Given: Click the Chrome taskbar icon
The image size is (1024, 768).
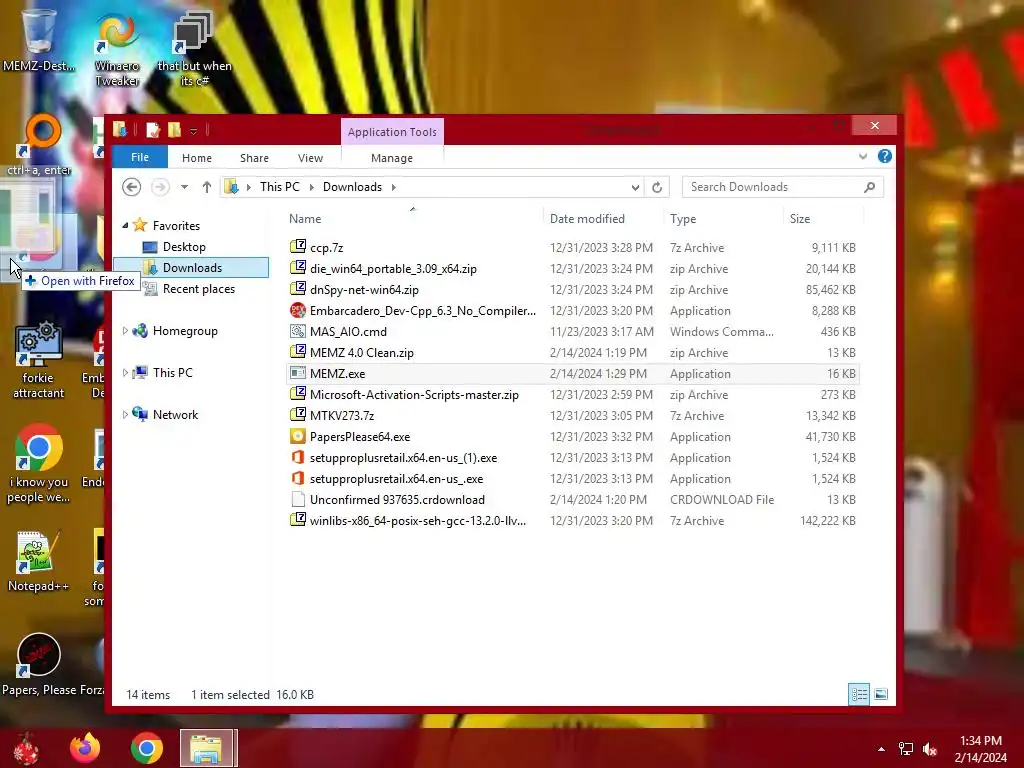Looking at the screenshot, I should click(x=147, y=748).
